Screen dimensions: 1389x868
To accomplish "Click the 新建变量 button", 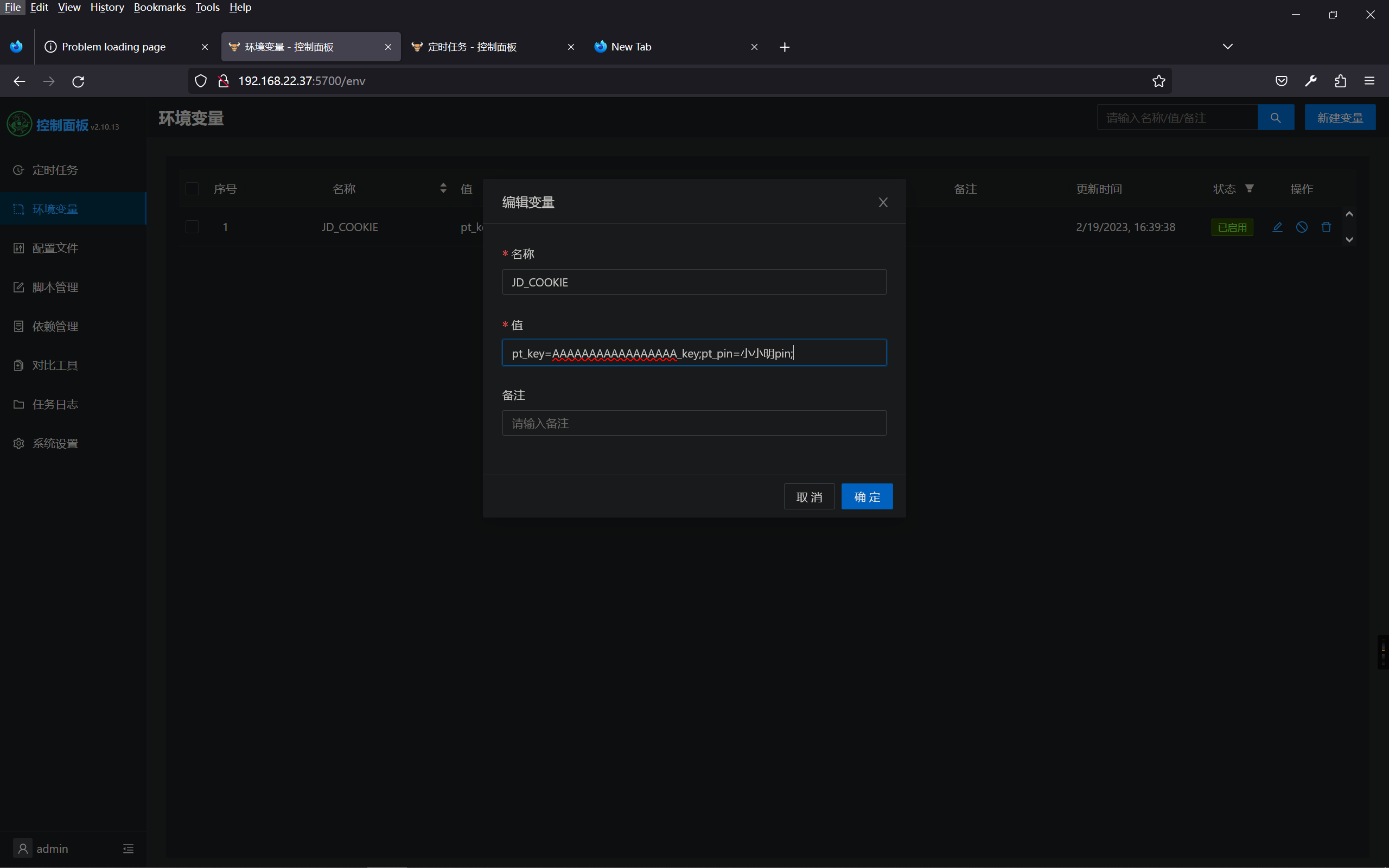I will (x=1340, y=117).
